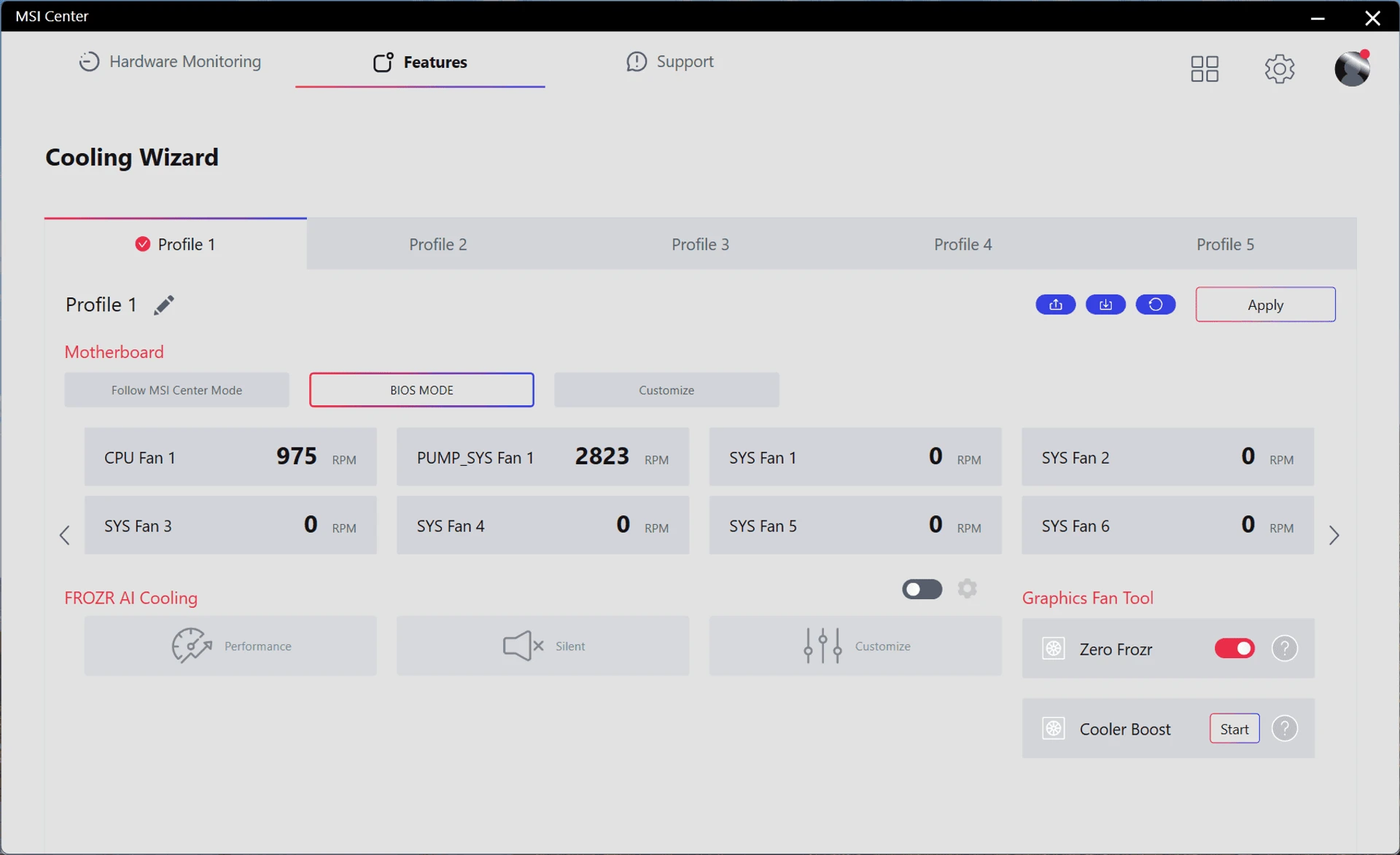Toggle the FROZR AI Cooling switch
This screenshot has height=855, width=1400.
[922, 589]
